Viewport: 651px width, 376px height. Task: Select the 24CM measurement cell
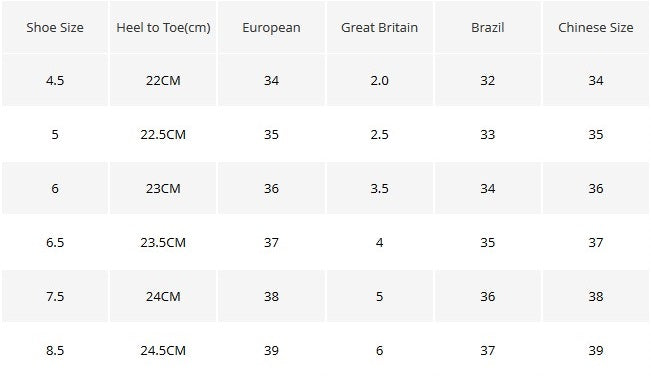pyautogui.click(x=163, y=296)
